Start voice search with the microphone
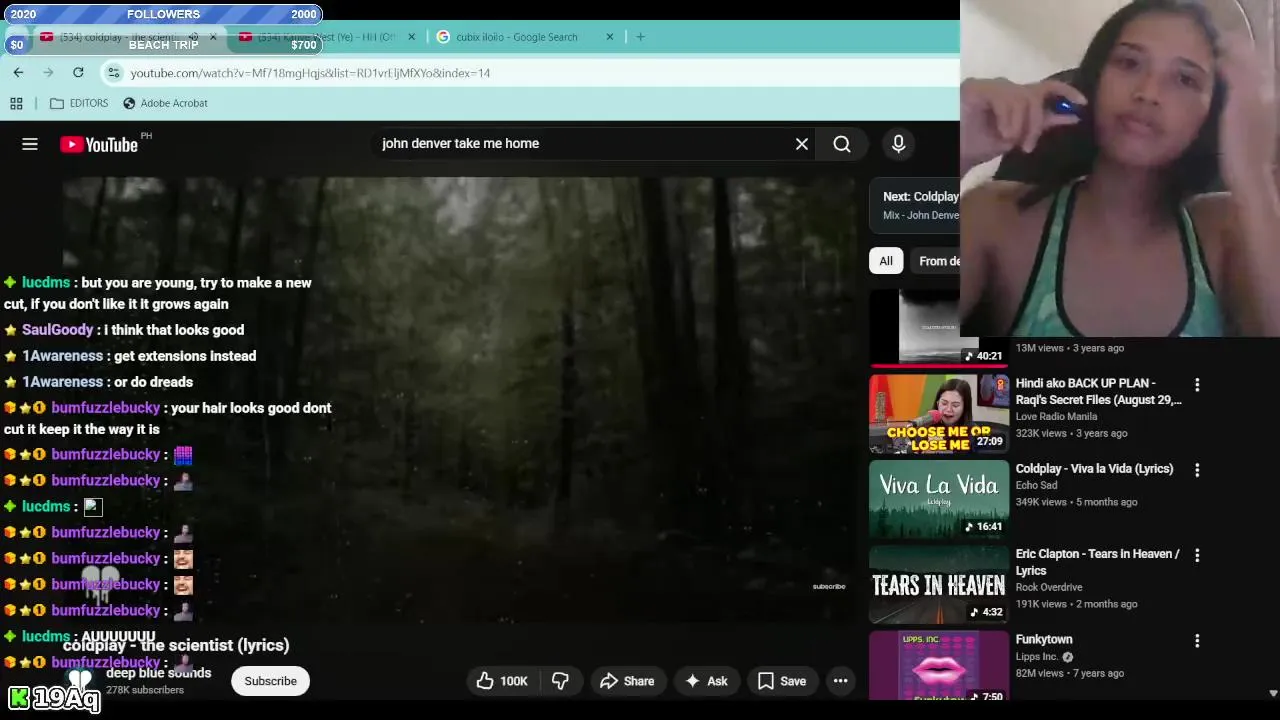Screen dimensions: 1280x720 (x=898, y=144)
